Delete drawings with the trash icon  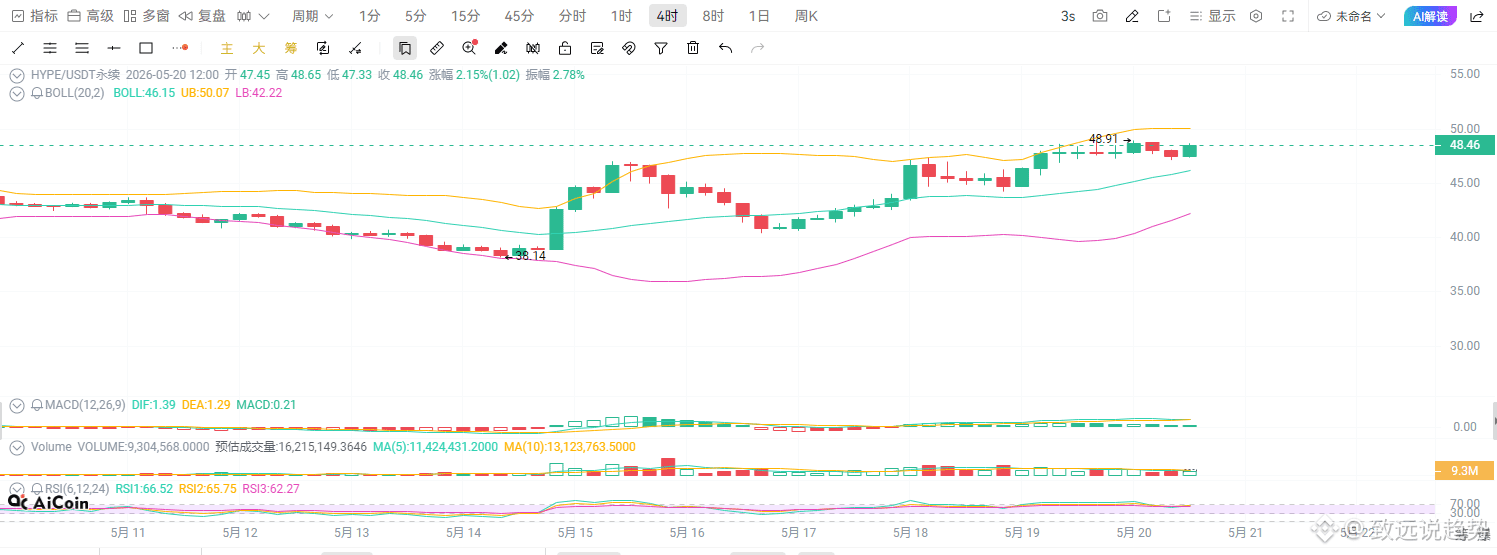[693, 48]
